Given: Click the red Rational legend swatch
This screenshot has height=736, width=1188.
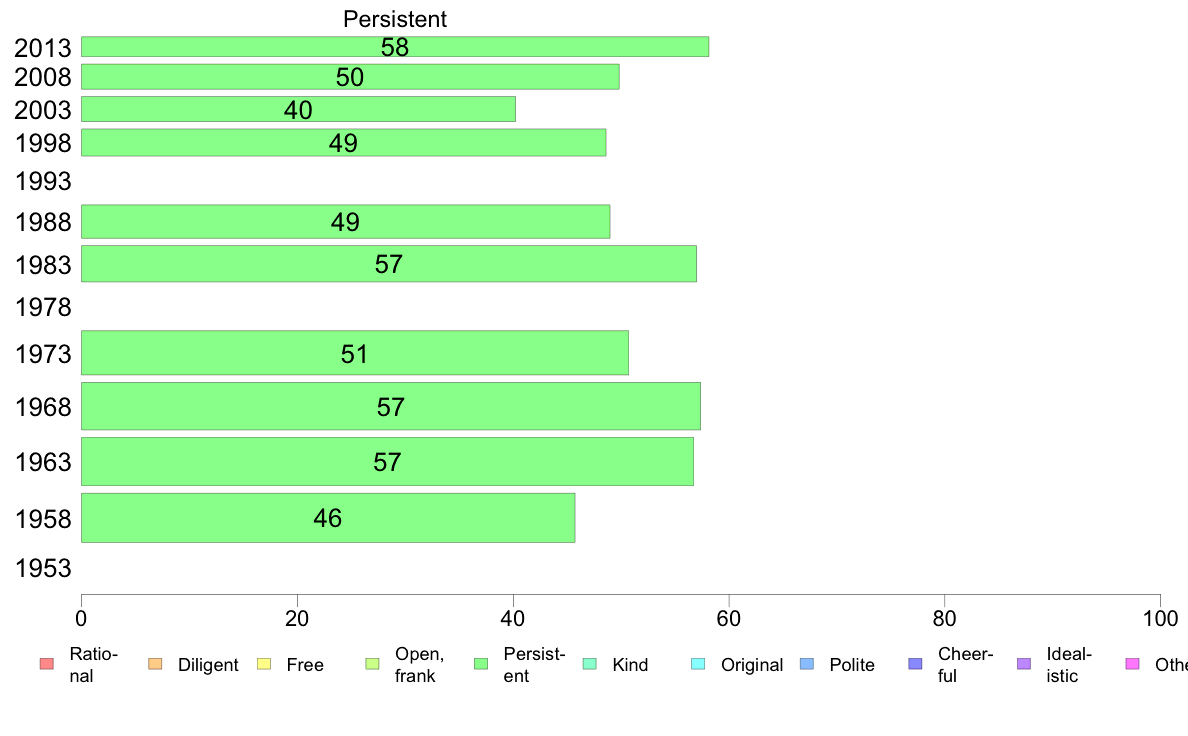Looking at the screenshot, I should point(47,664).
